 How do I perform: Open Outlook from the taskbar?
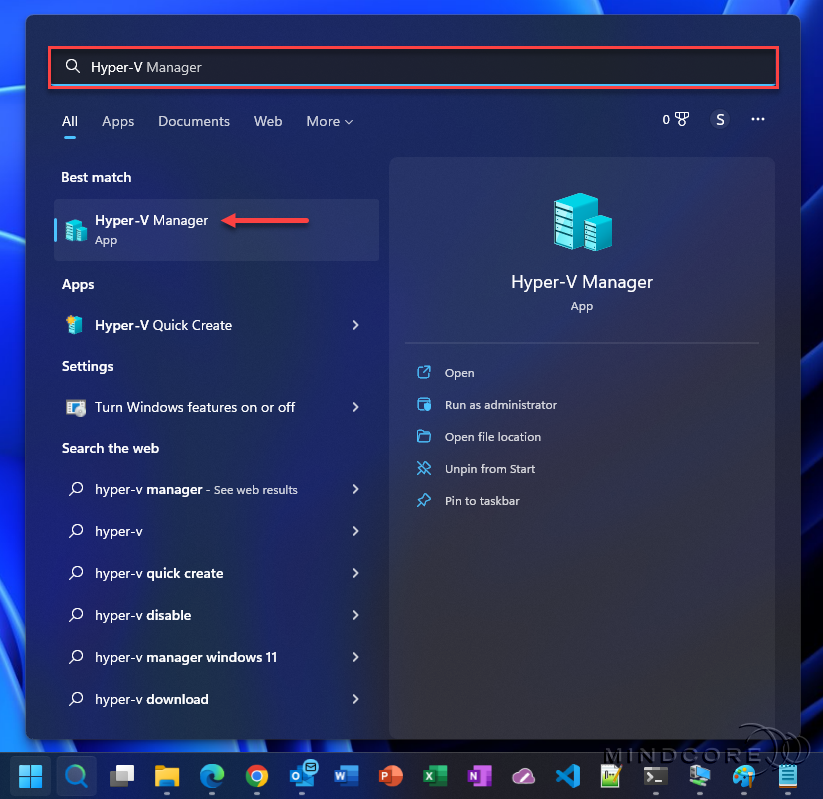tap(303, 776)
